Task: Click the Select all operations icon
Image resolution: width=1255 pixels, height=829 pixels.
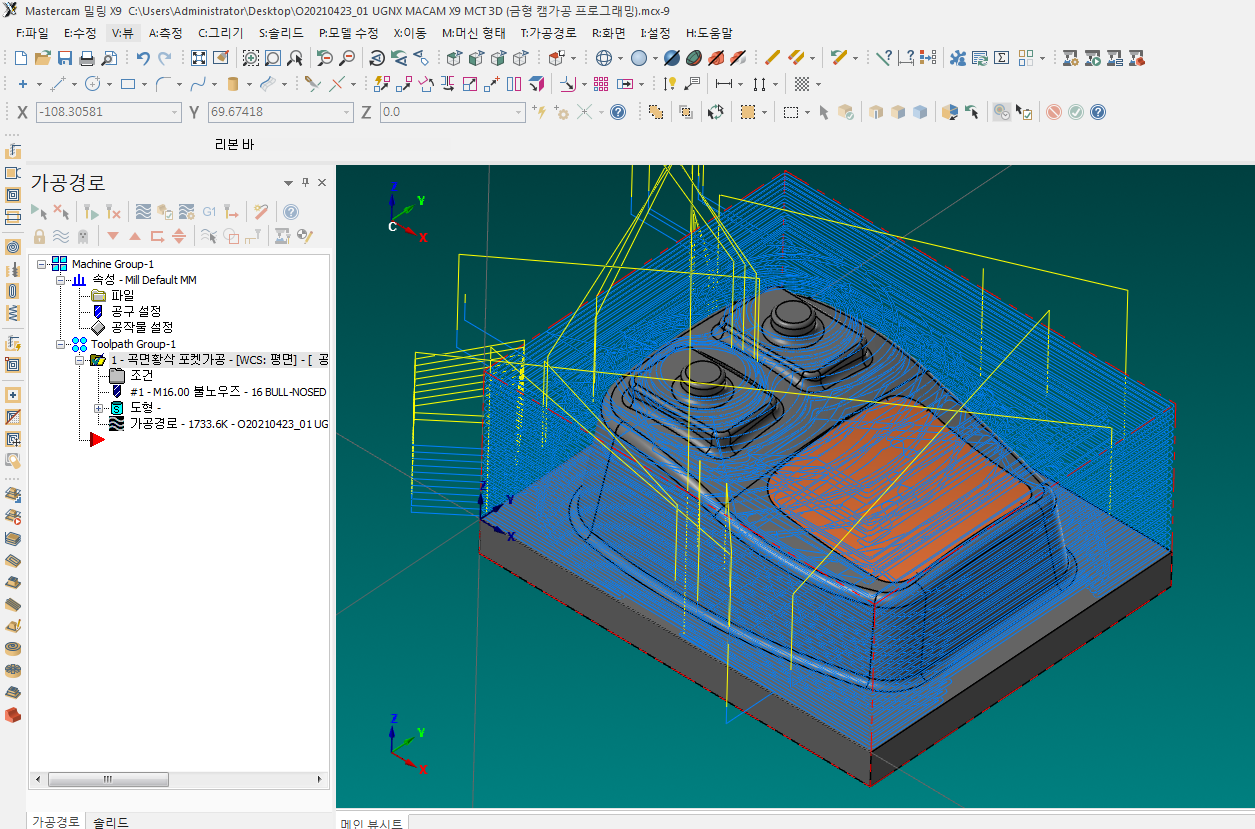Action: tap(39, 211)
